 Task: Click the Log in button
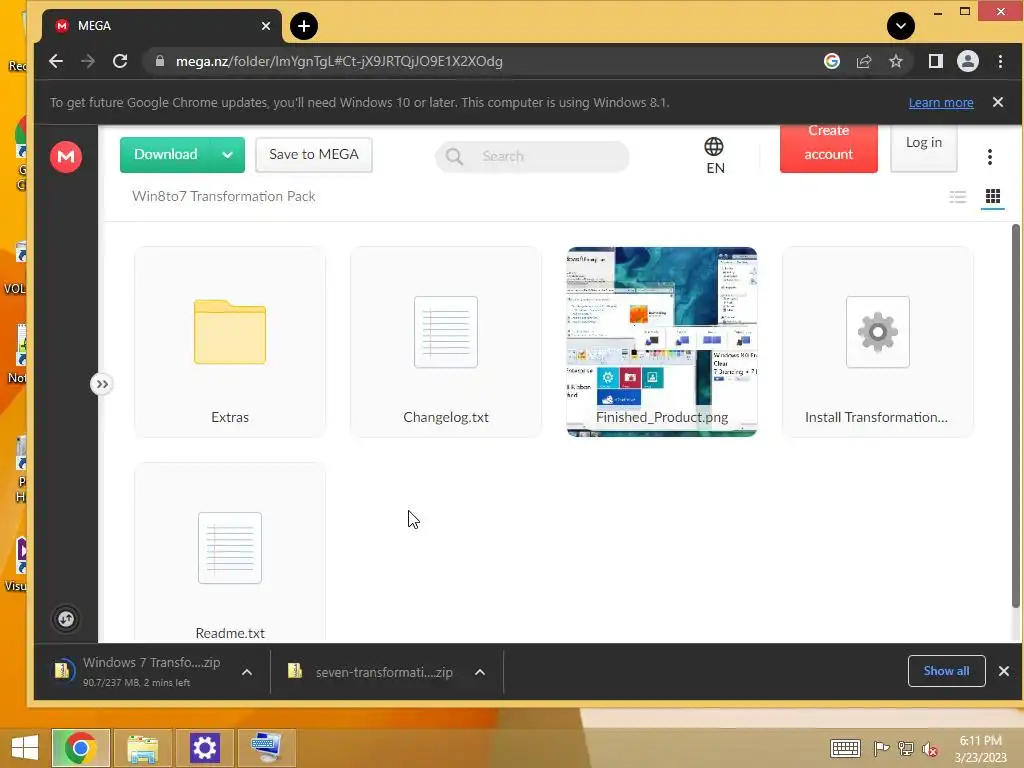(x=923, y=149)
